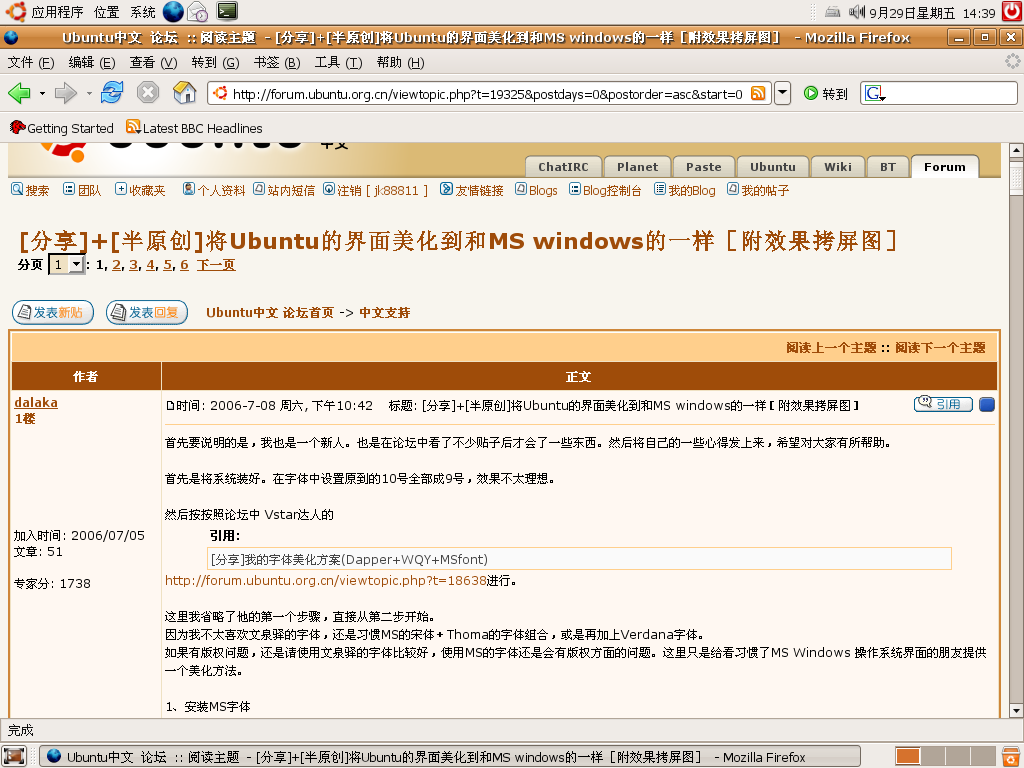The image size is (1024, 768).
Task: Open the 转到 (G) menu
Action: click(x=216, y=62)
